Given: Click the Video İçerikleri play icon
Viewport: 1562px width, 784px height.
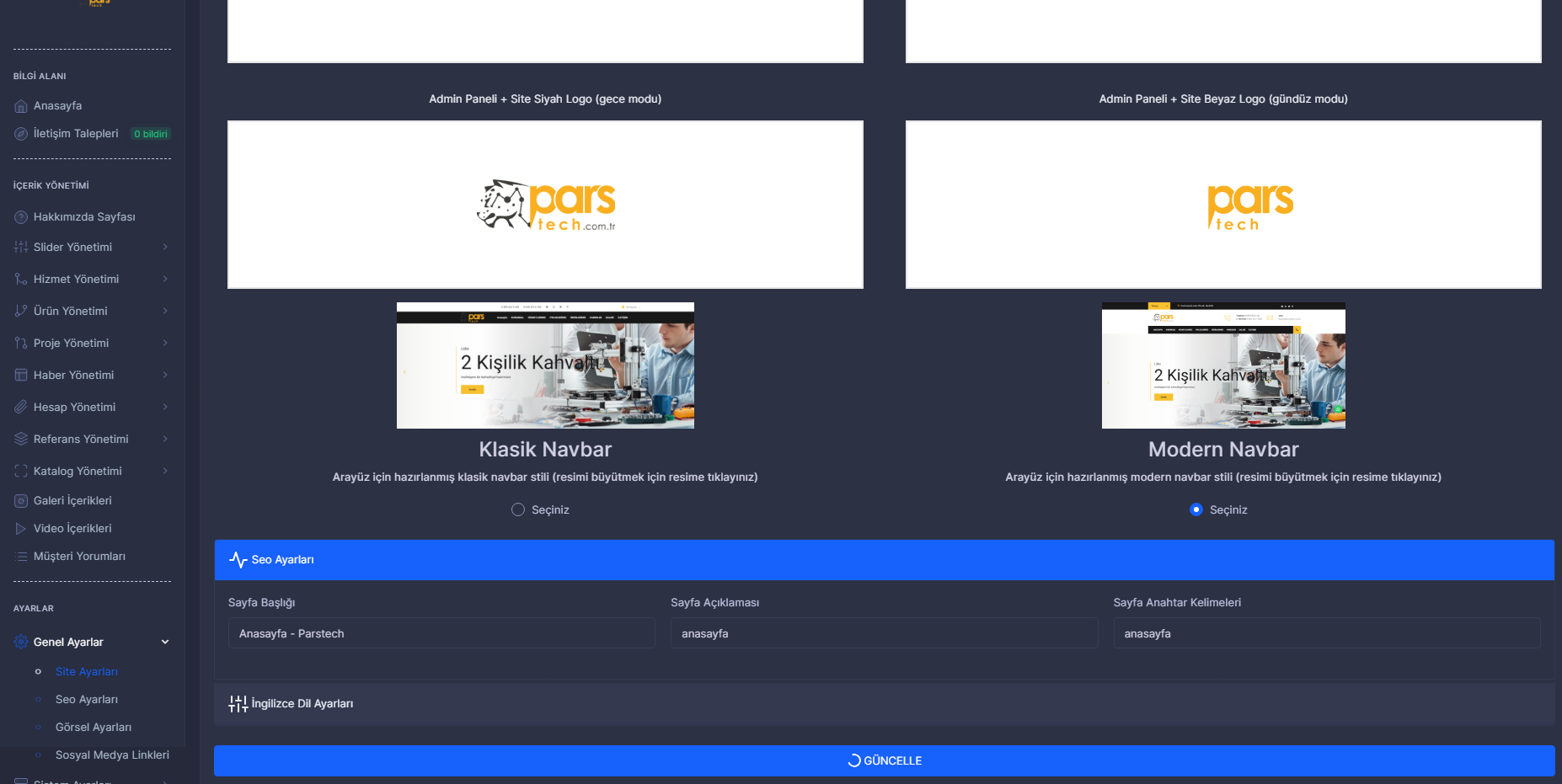Looking at the screenshot, I should click(x=21, y=529).
